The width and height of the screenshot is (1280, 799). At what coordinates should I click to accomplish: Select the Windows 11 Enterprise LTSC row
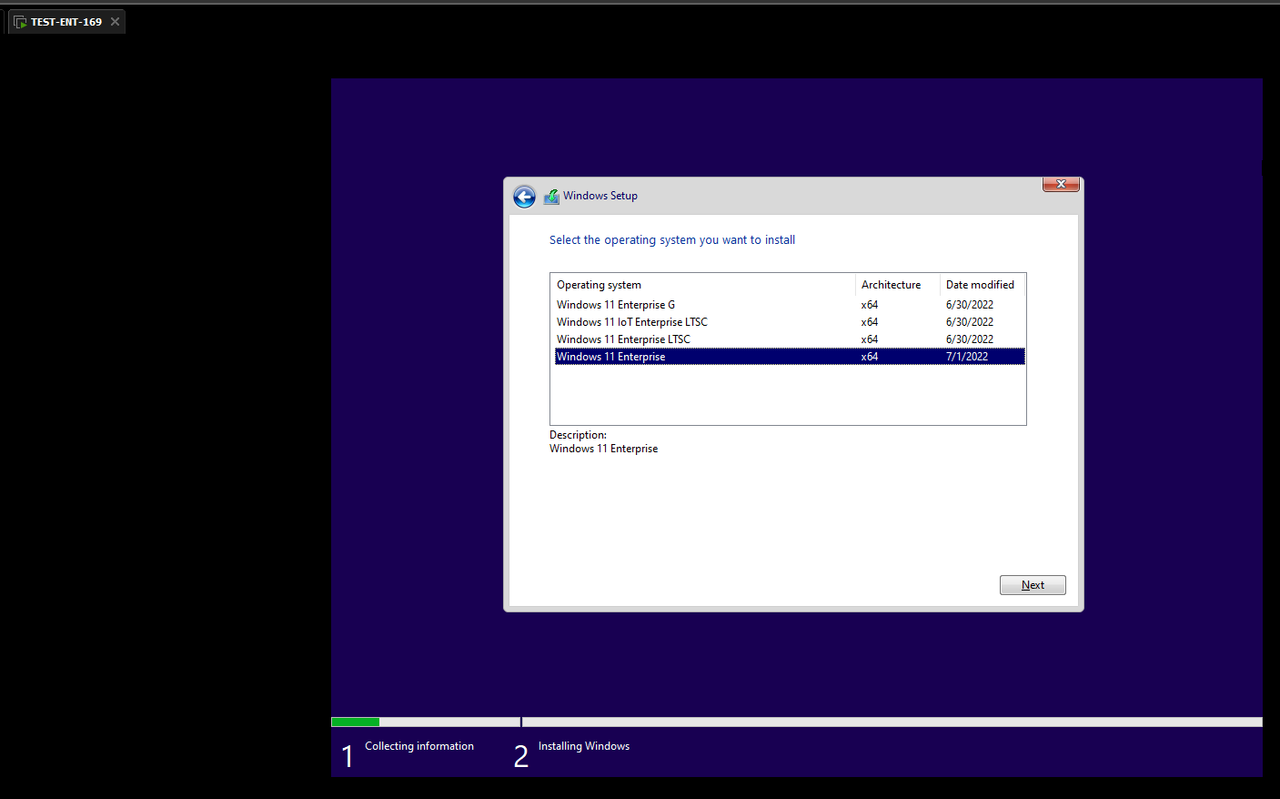tap(790, 339)
